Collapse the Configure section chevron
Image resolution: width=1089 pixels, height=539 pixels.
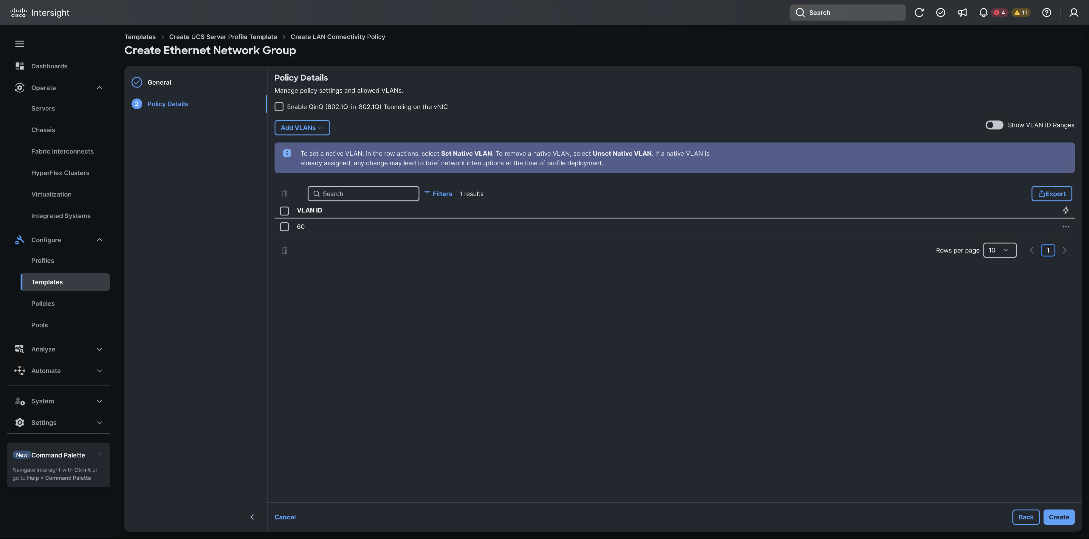pyautogui.click(x=99, y=240)
